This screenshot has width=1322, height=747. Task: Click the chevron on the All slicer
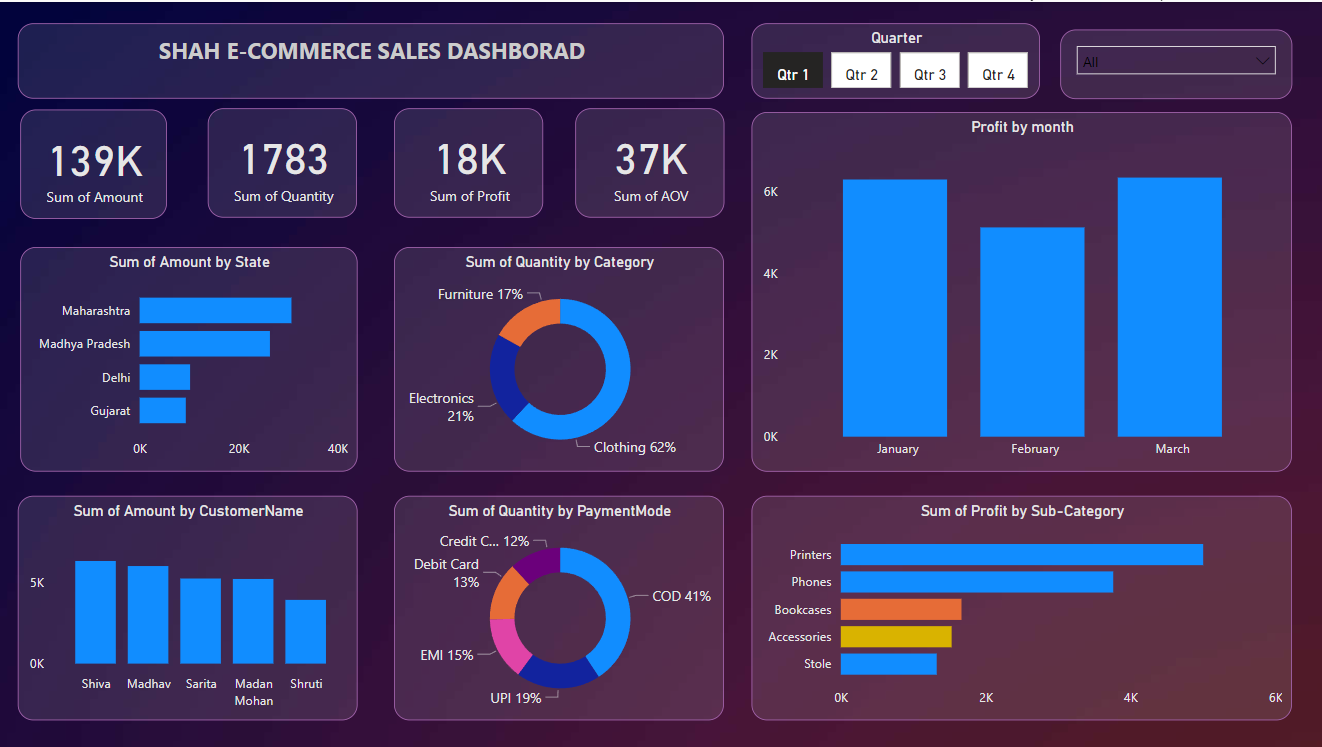click(x=1263, y=60)
